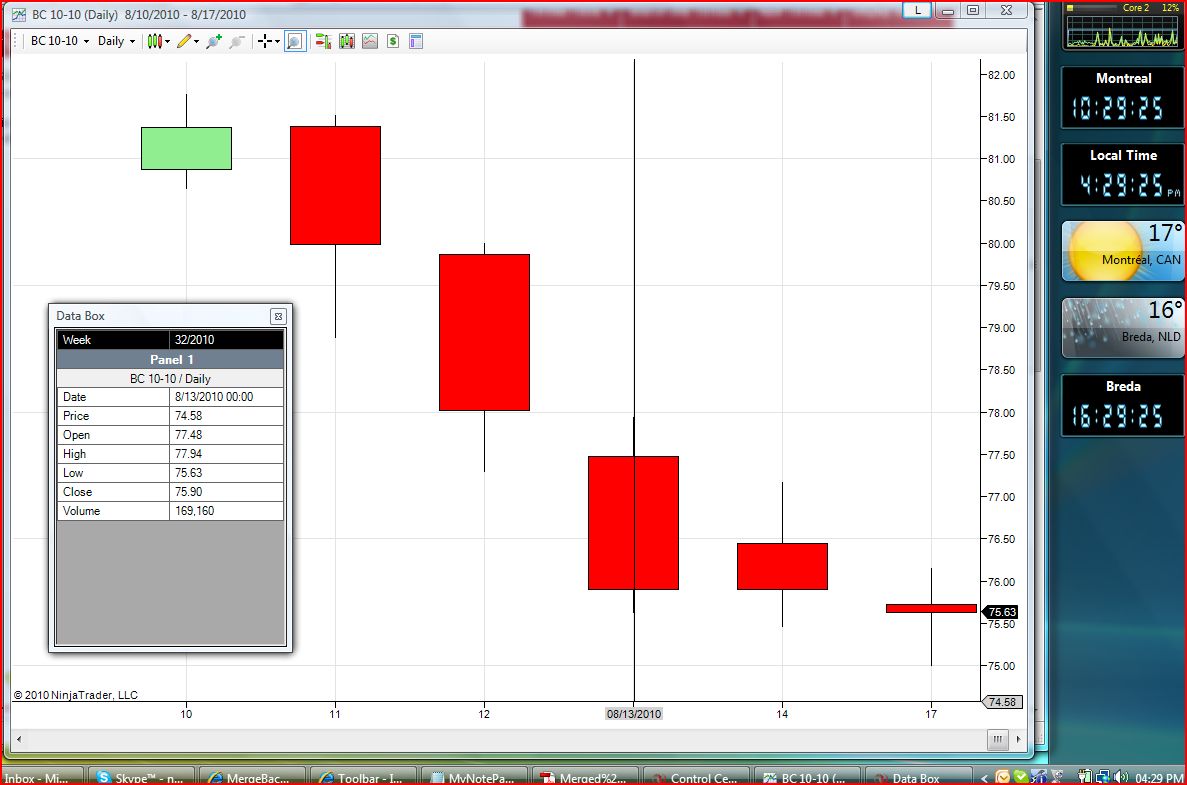
Task: Click the Close value 75.90 in Data Box
Action: point(226,492)
